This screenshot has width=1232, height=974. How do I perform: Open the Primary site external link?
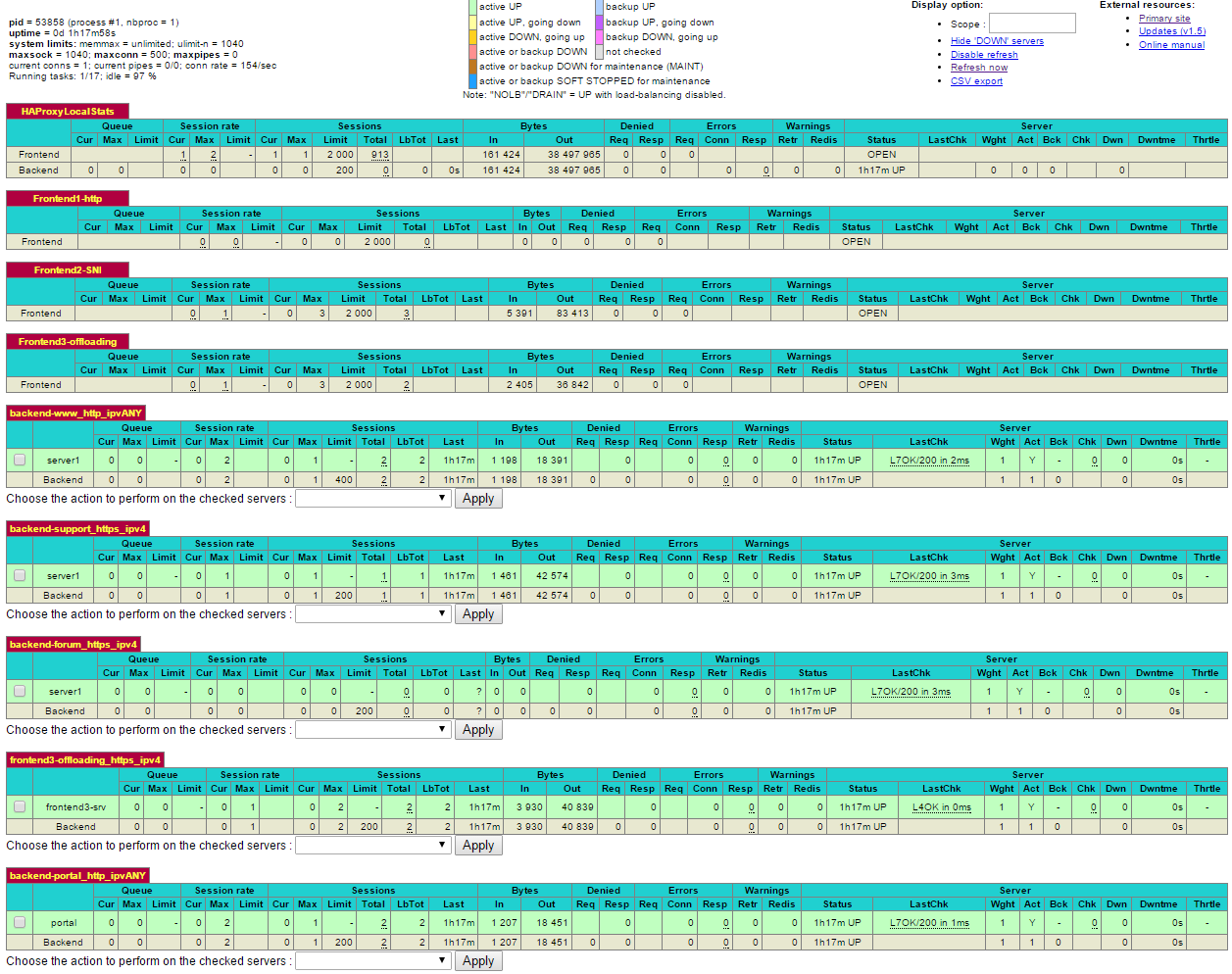tap(1164, 19)
